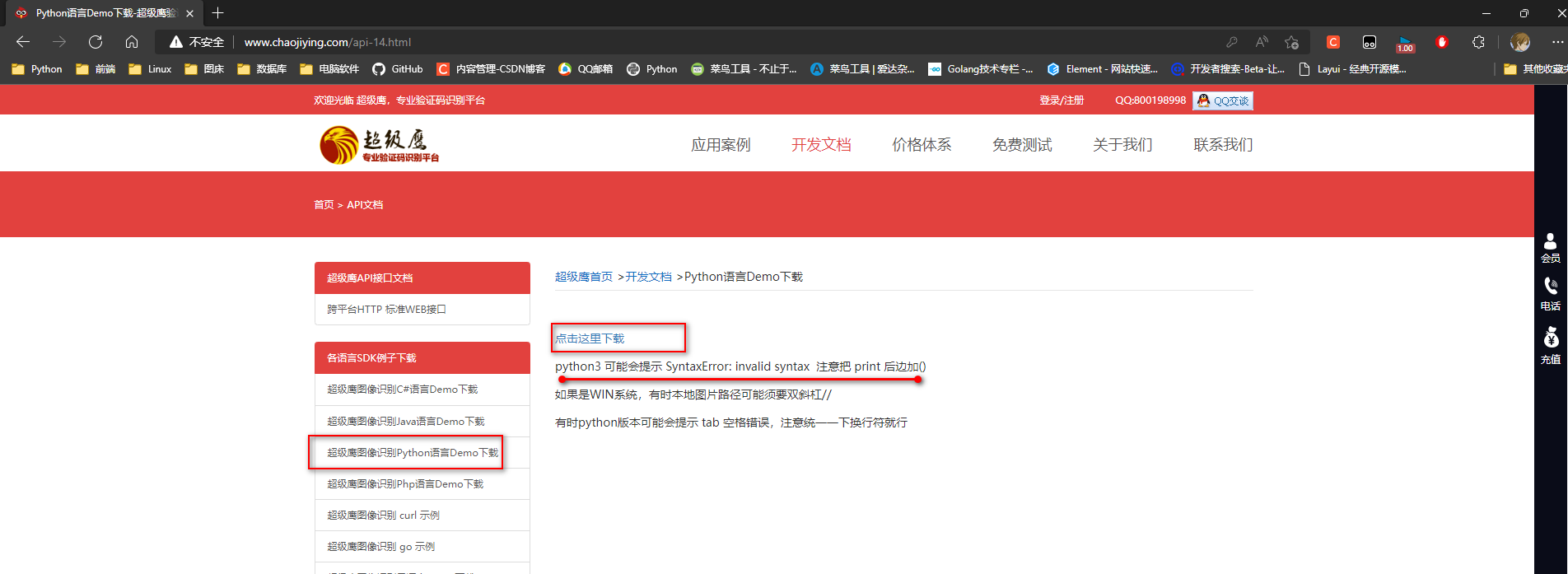
Task: Expand the 电脑软件 bookmarks folder
Action: point(329,69)
